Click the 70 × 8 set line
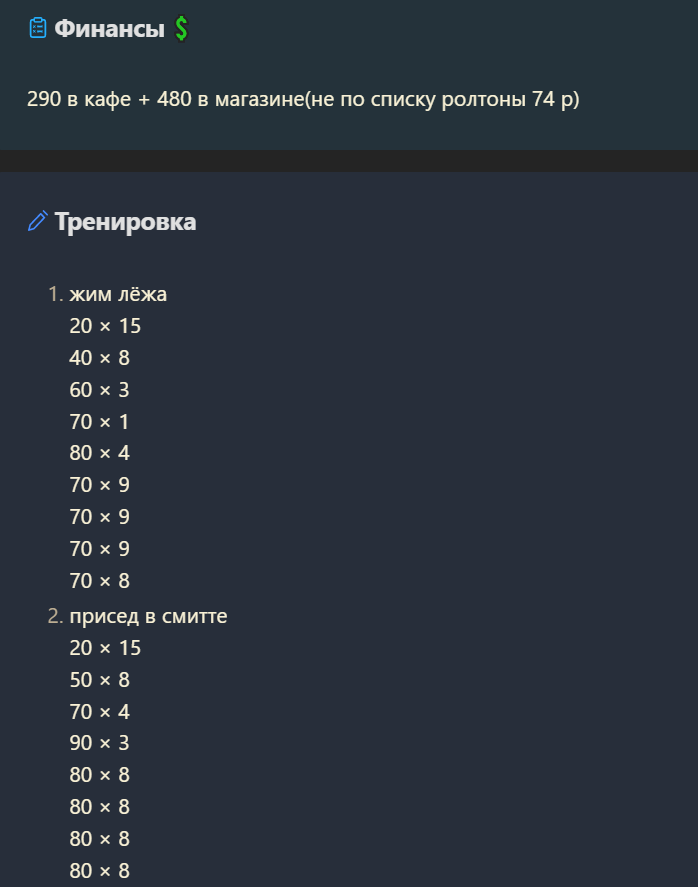The height and width of the screenshot is (887, 698). point(100,581)
